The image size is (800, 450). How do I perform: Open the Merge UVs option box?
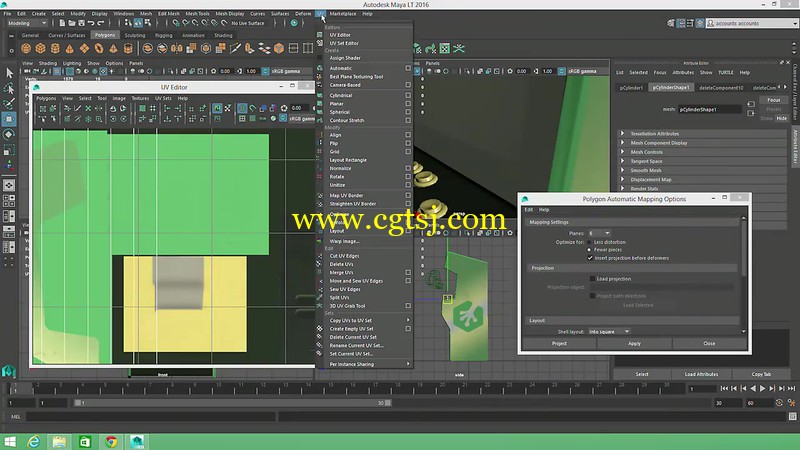coord(408,272)
